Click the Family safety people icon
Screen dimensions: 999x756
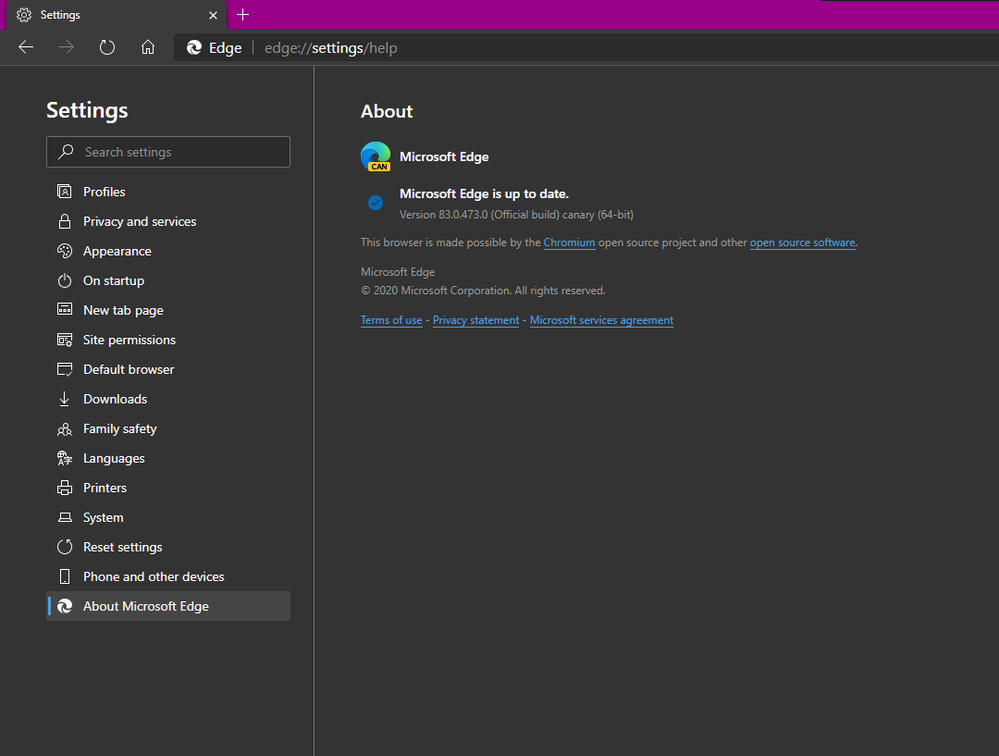coord(64,429)
